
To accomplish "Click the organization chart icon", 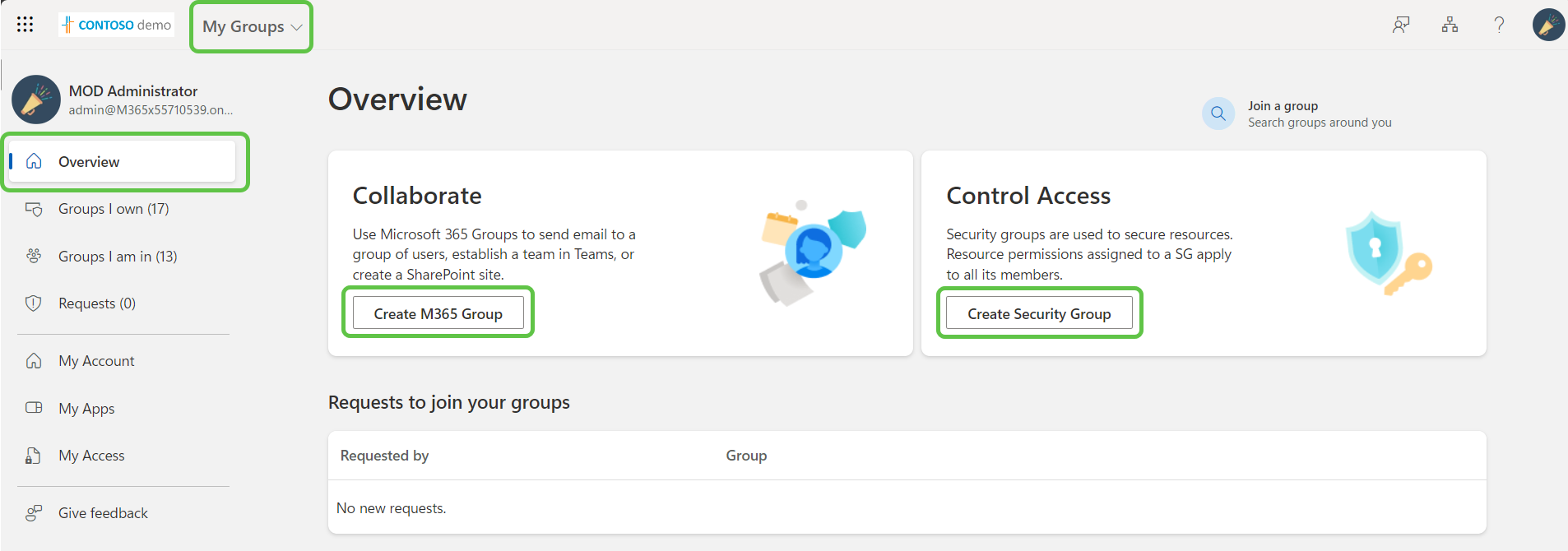I will [x=1450, y=25].
